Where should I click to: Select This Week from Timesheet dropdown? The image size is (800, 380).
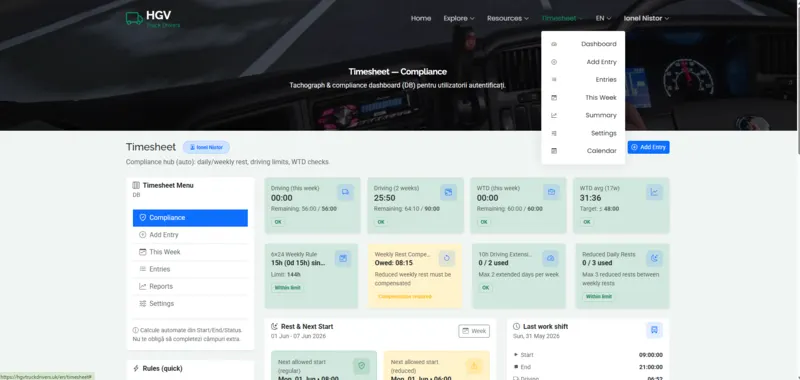pyautogui.click(x=583, y=97)
